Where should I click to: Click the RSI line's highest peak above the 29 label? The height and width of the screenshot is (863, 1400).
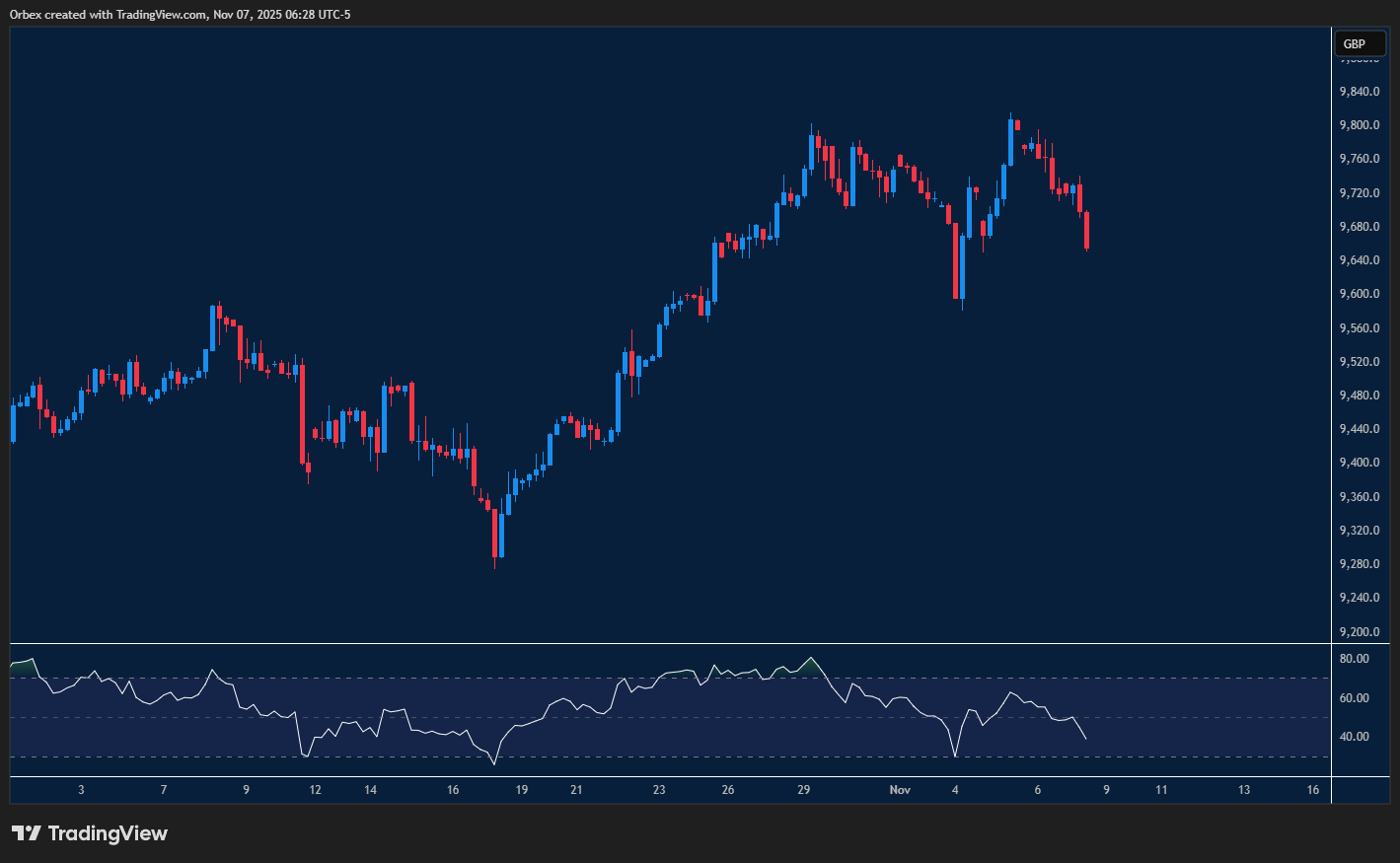pyautogui.click(x=811, y=658)
